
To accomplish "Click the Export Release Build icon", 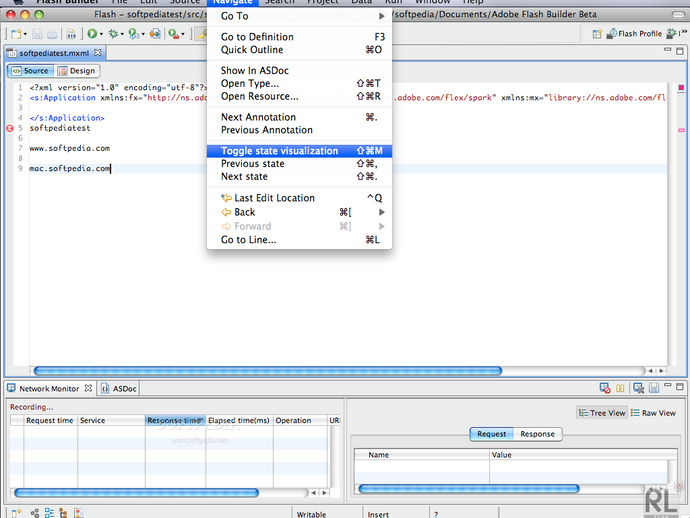I will (155, 33).
